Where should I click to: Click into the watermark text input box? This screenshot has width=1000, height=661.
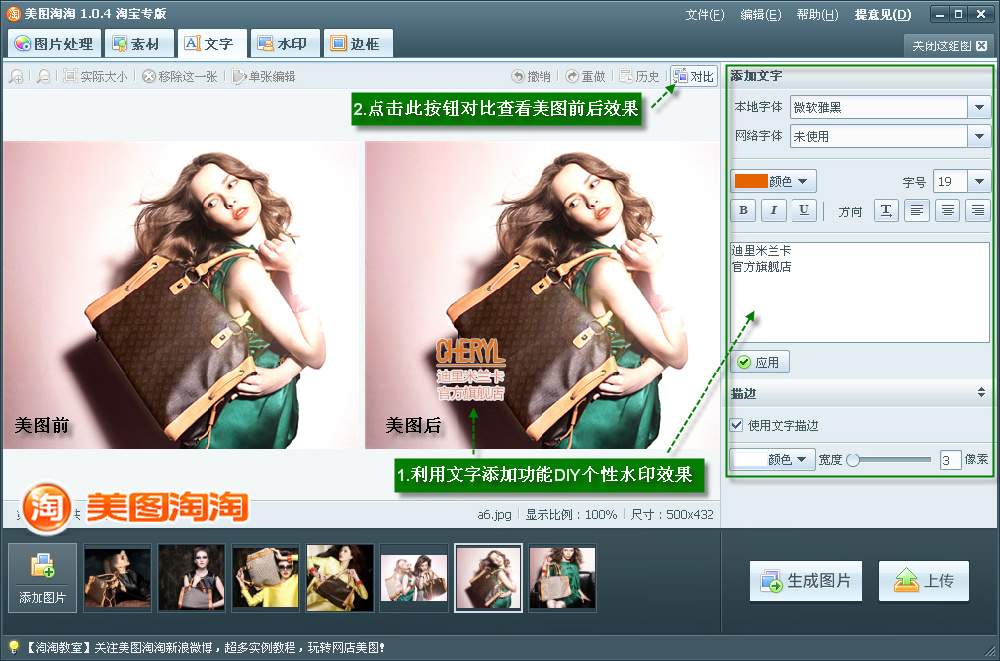(860, 292)
